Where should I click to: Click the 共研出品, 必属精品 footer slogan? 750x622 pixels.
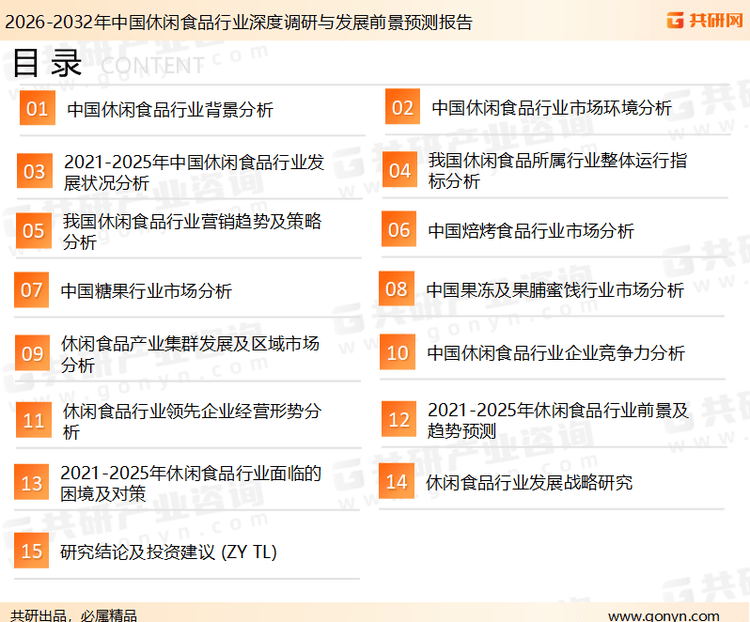(74, 615)
